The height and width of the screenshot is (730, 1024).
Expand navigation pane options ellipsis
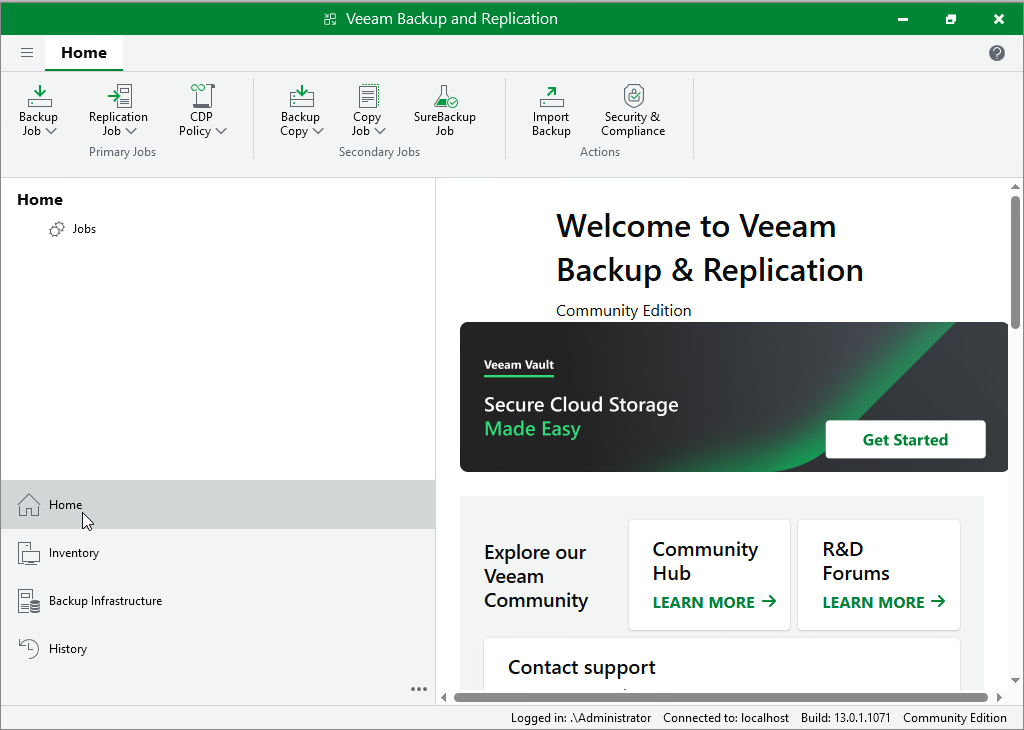pyautogui.click(x=419, y=689)
